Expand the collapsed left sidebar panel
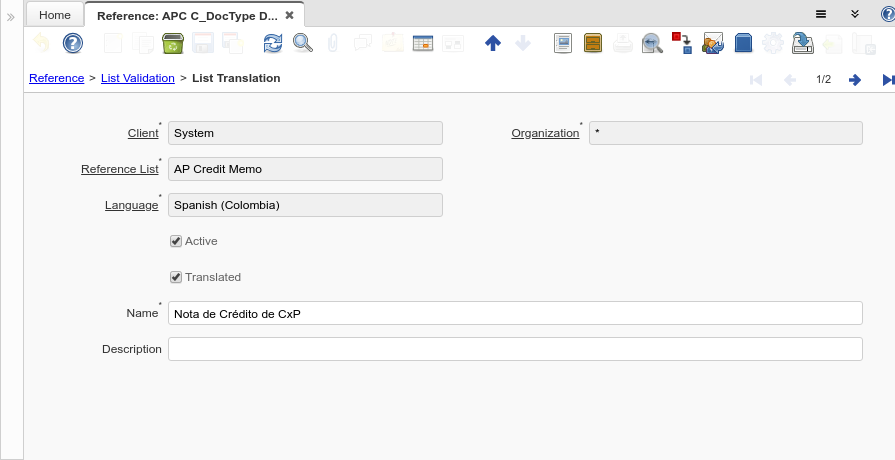The width and height of the screenshot is (895, 460). pos(11,18)
